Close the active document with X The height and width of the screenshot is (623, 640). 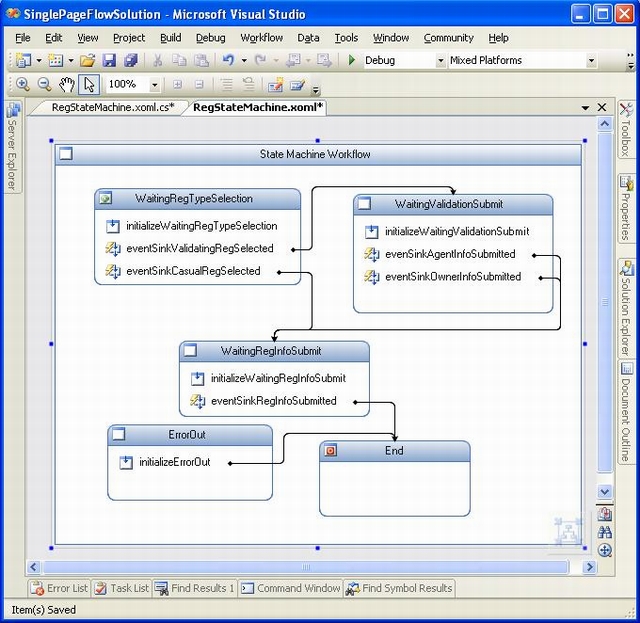[x=602, y=107]
